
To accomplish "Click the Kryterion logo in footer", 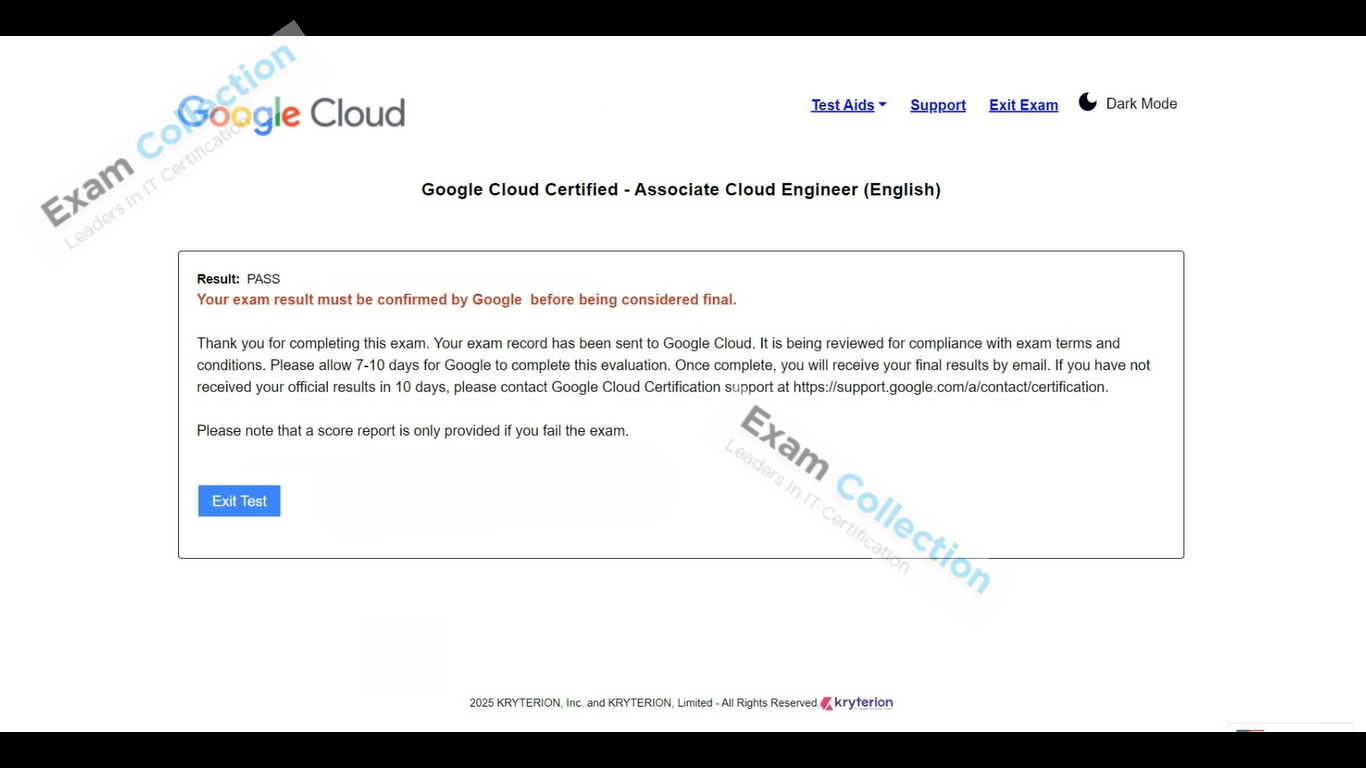I will point(857,703).
